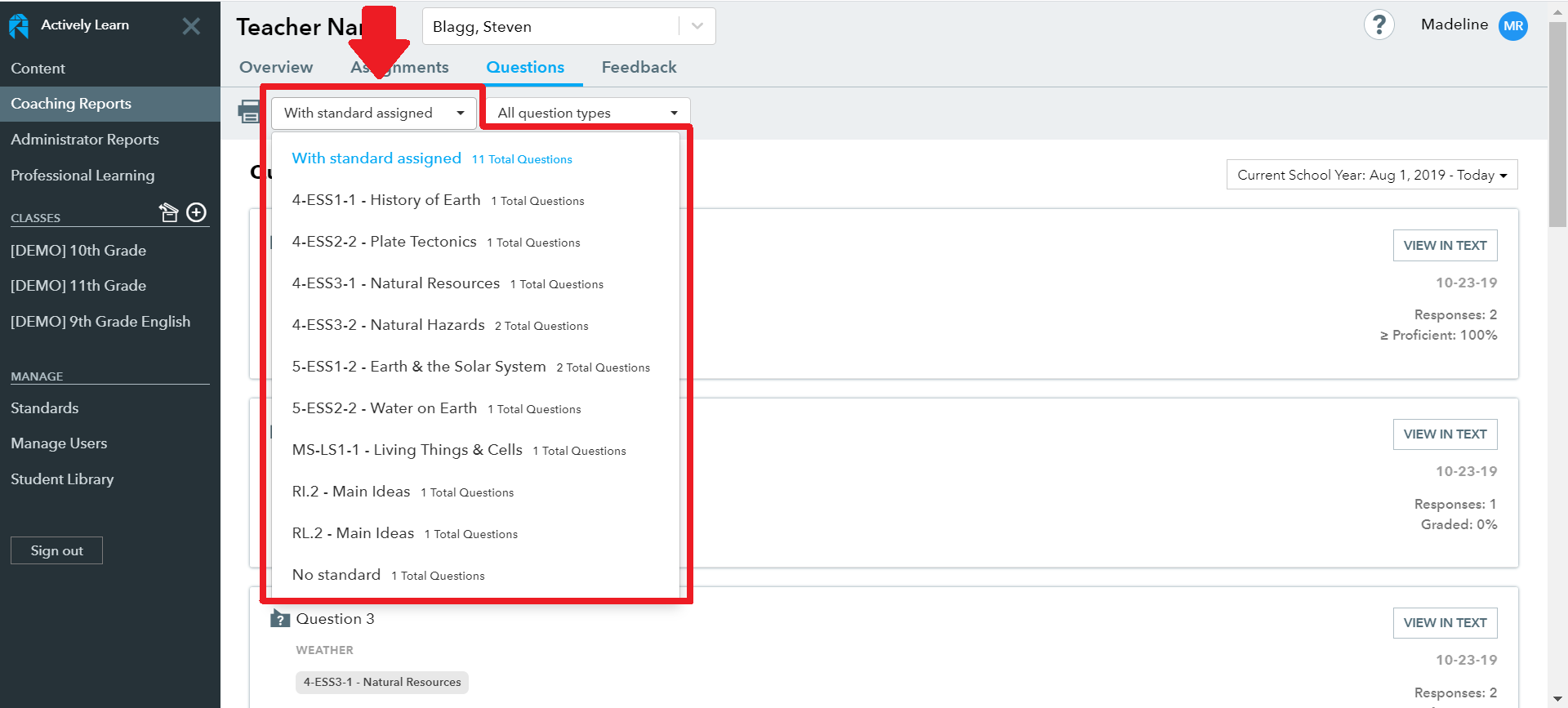1568x708 pixels.
Task: Switch to the Questions tab
Action: (x=525, y=67)
